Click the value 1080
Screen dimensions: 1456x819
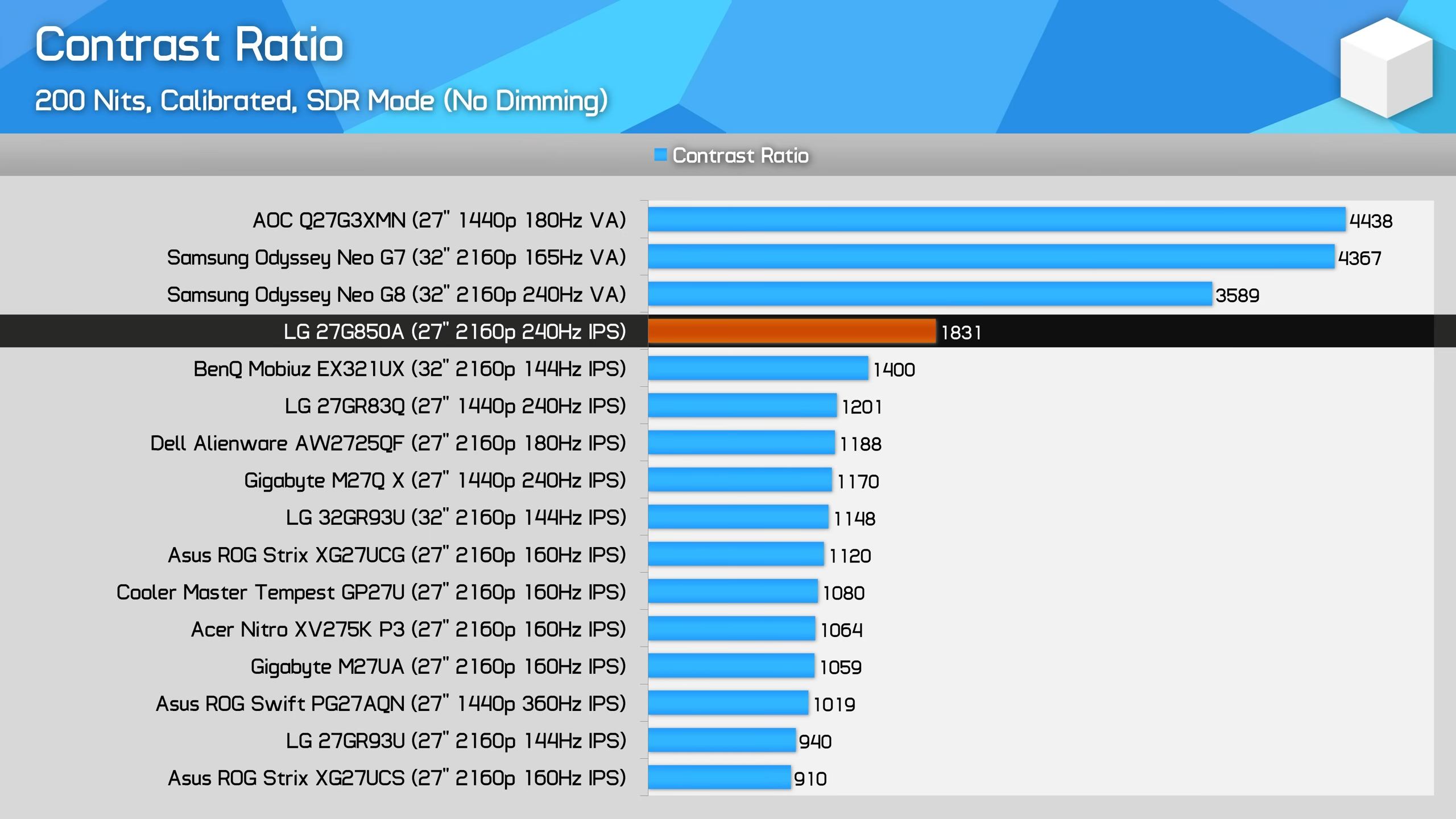pyautogui.click(x=843, y=593)
